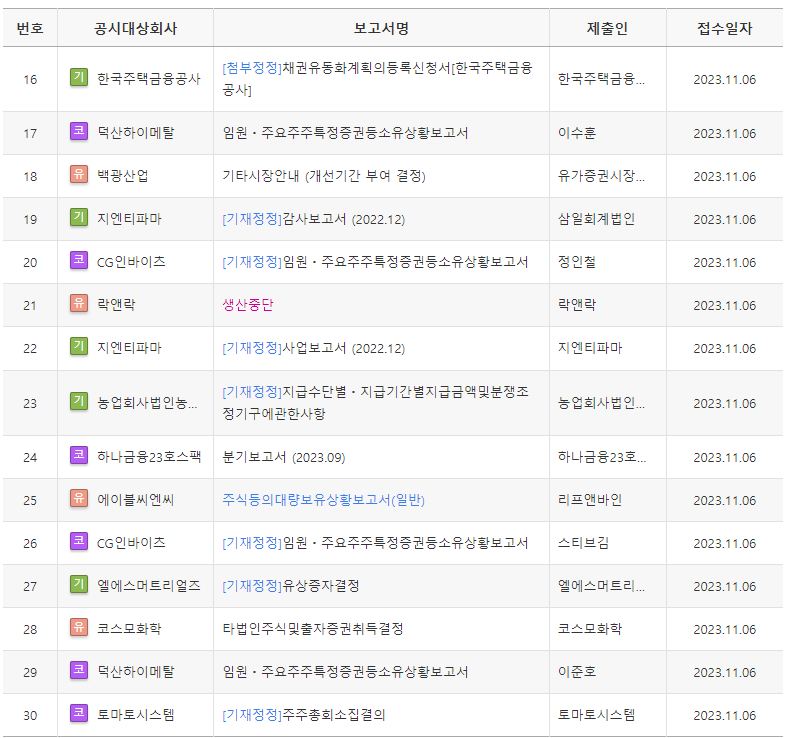Click the purple 코 icon in row 17
The width and height of the screenshot is (793, 738).
pyautogui.click(x=79, y=132)
